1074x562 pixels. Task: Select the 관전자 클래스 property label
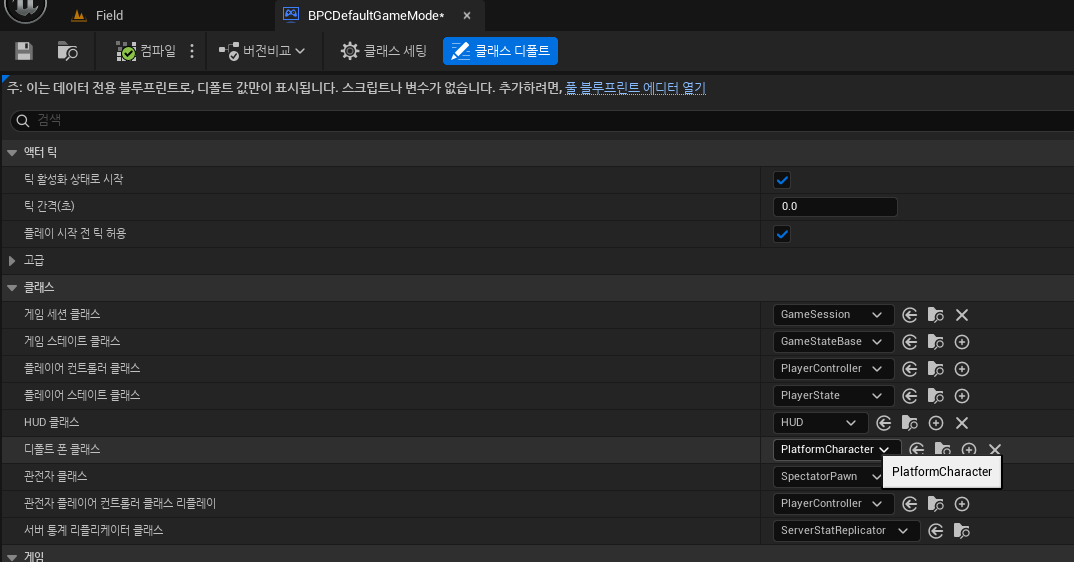55,476
